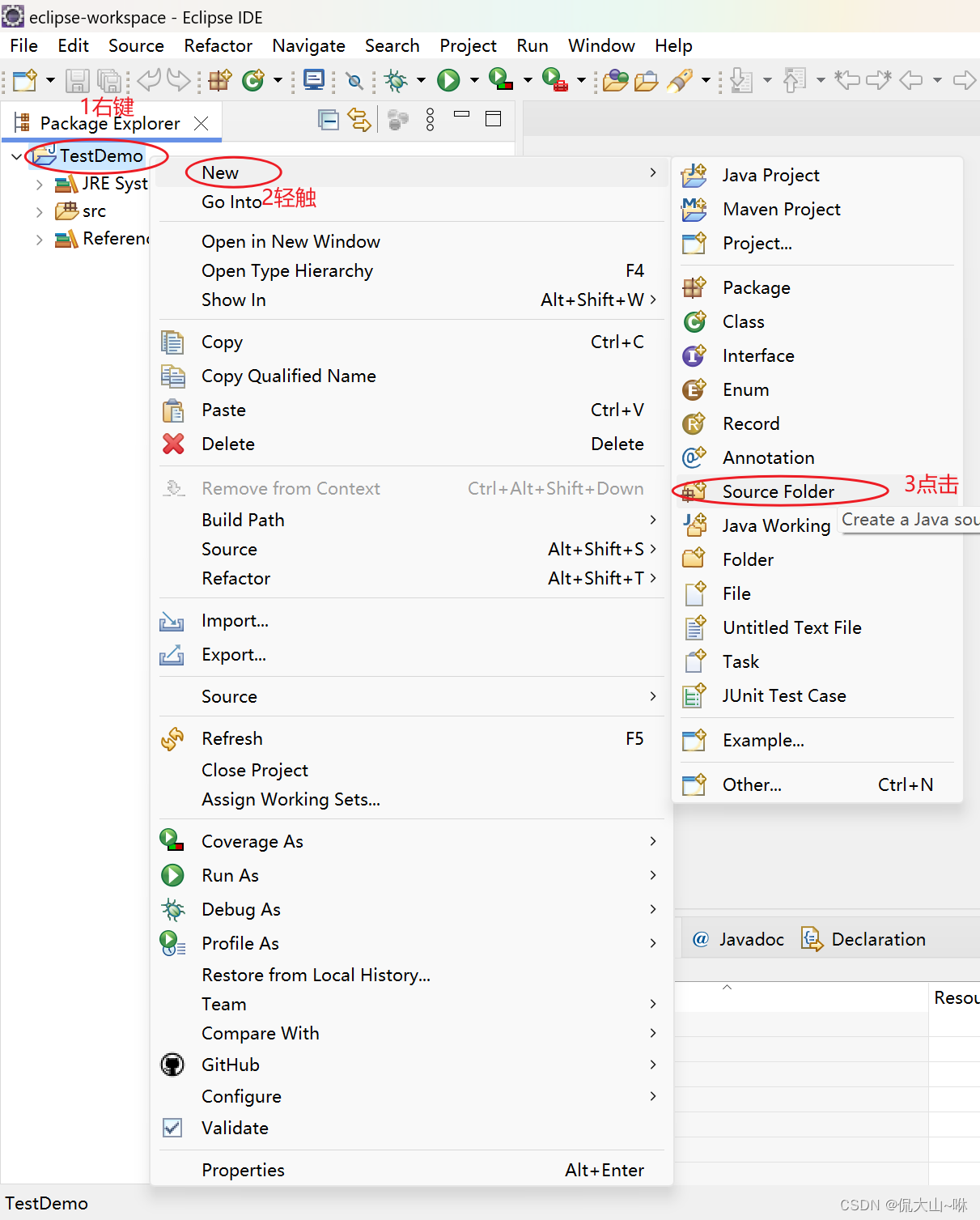Select Source Folder in New submenu
Viewport: 980px width, 1220px height.
(817, 491)
